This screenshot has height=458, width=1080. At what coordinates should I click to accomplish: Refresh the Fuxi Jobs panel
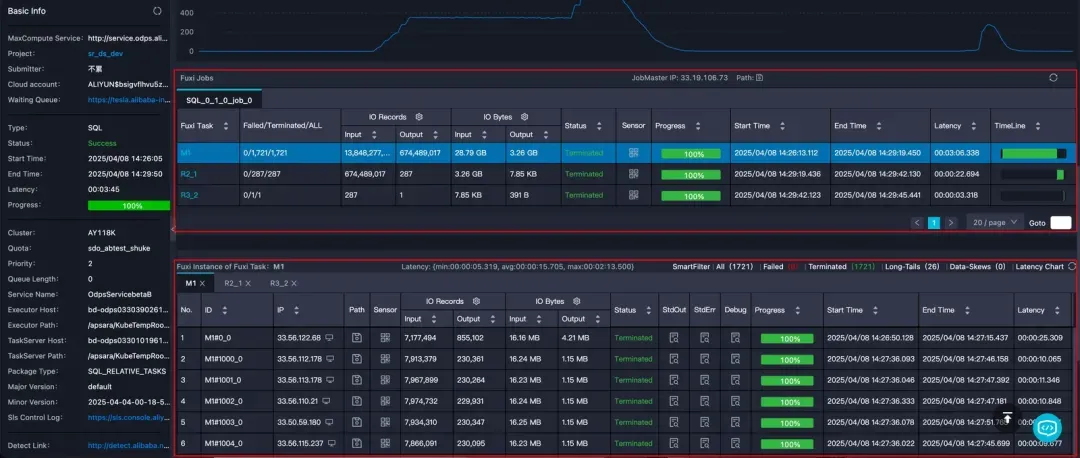tap(1053, 78)
